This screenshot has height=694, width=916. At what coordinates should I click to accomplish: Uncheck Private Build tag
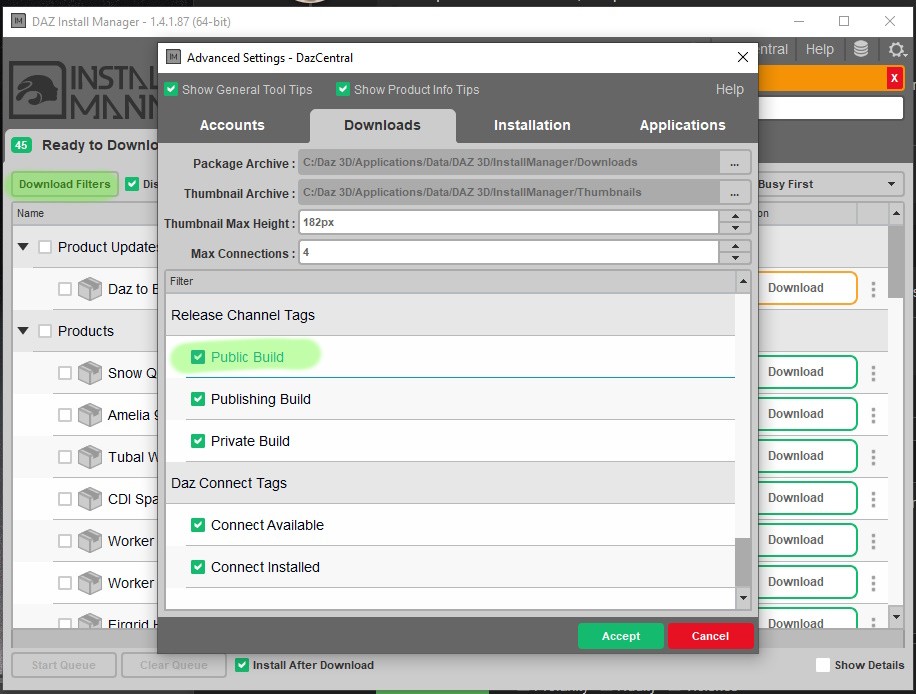click(x=198, y=441)
